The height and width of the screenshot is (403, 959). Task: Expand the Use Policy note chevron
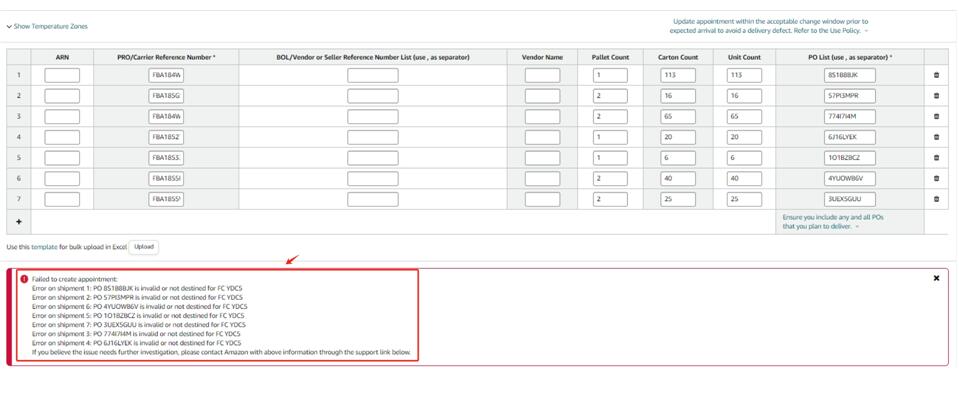coord(866,31)
